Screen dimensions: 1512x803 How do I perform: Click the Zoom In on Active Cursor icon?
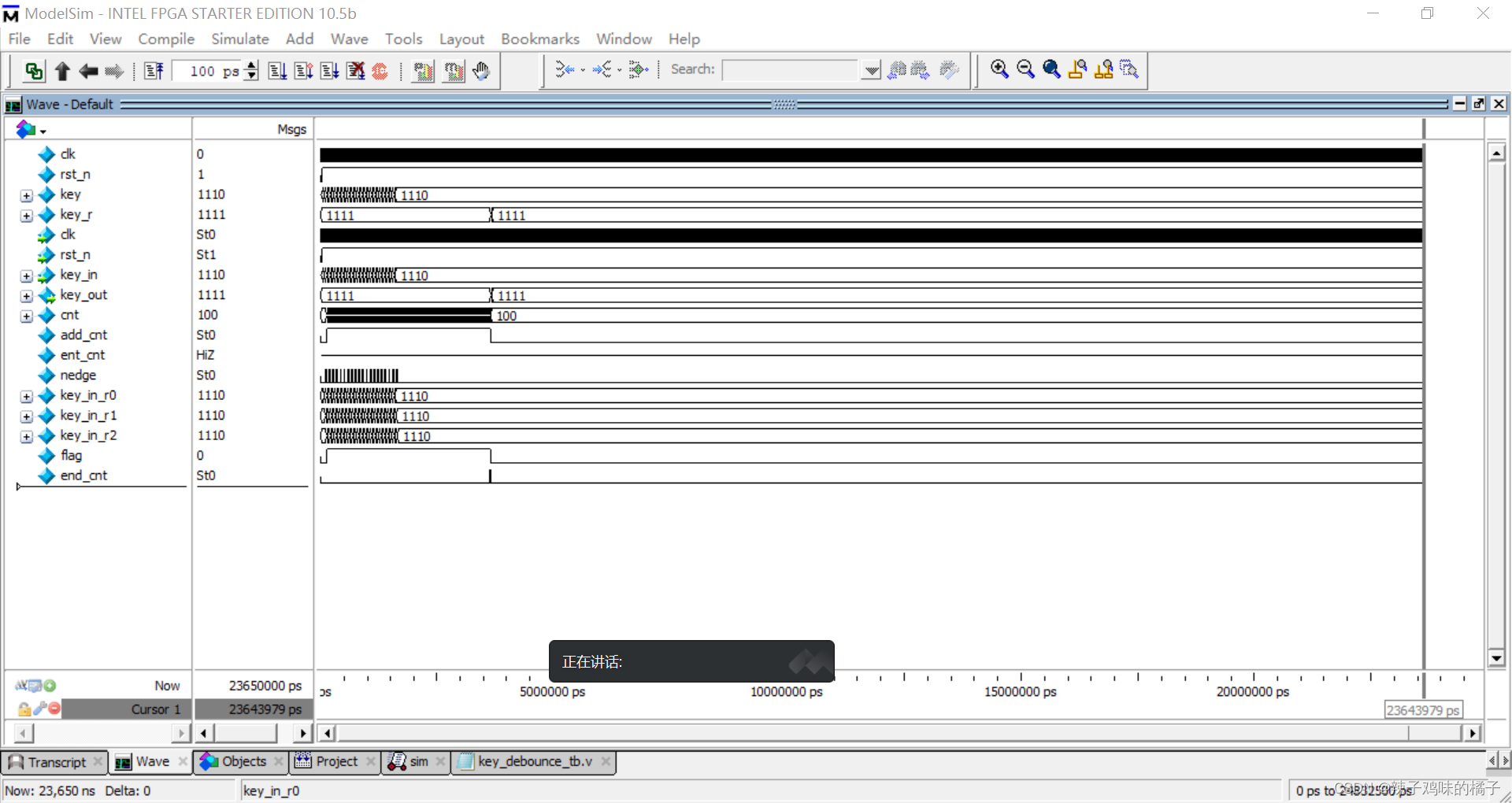(x=1077, y=69)
